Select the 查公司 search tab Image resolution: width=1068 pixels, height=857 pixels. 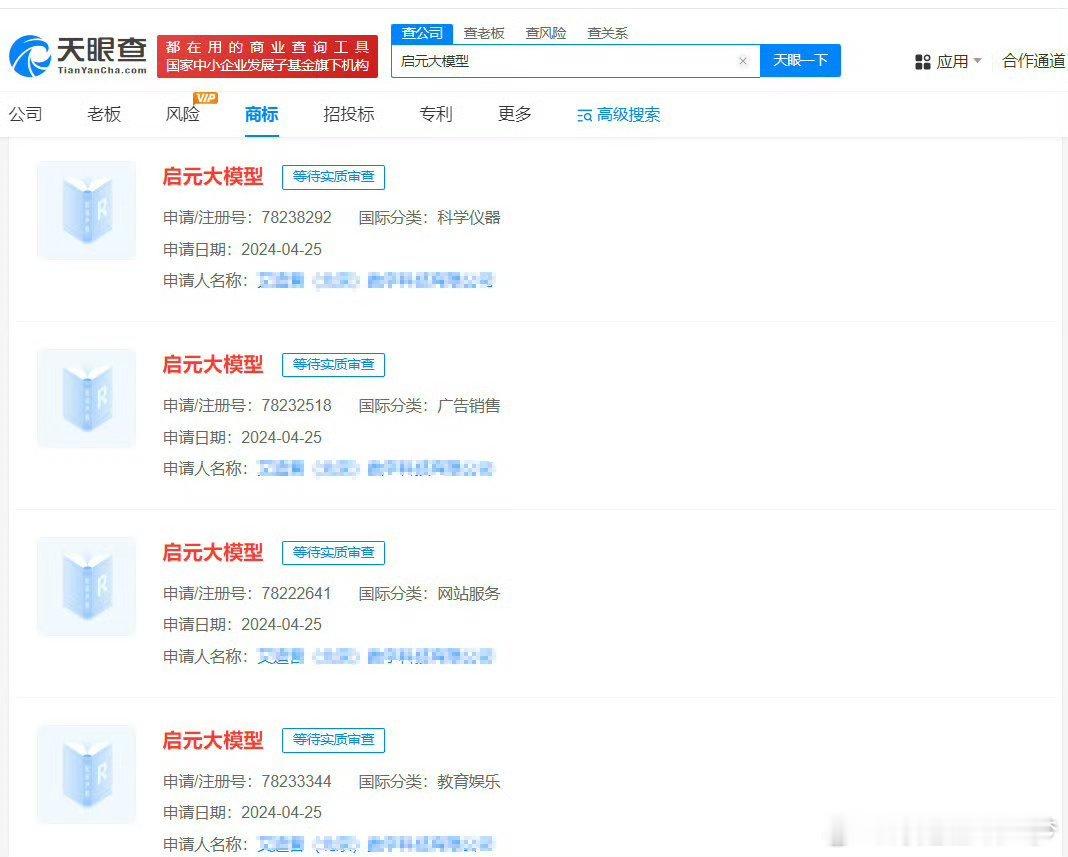point(422,33)
